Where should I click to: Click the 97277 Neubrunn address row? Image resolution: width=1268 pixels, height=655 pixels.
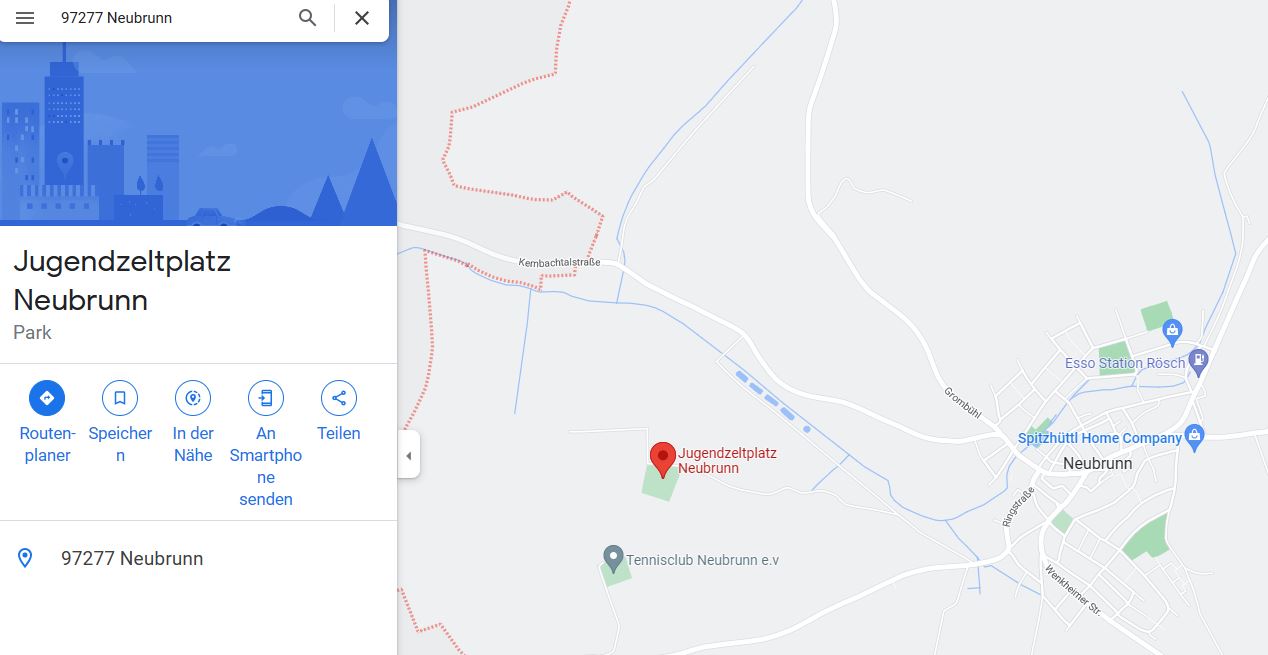pyautogui.click(x=199, y=558)
